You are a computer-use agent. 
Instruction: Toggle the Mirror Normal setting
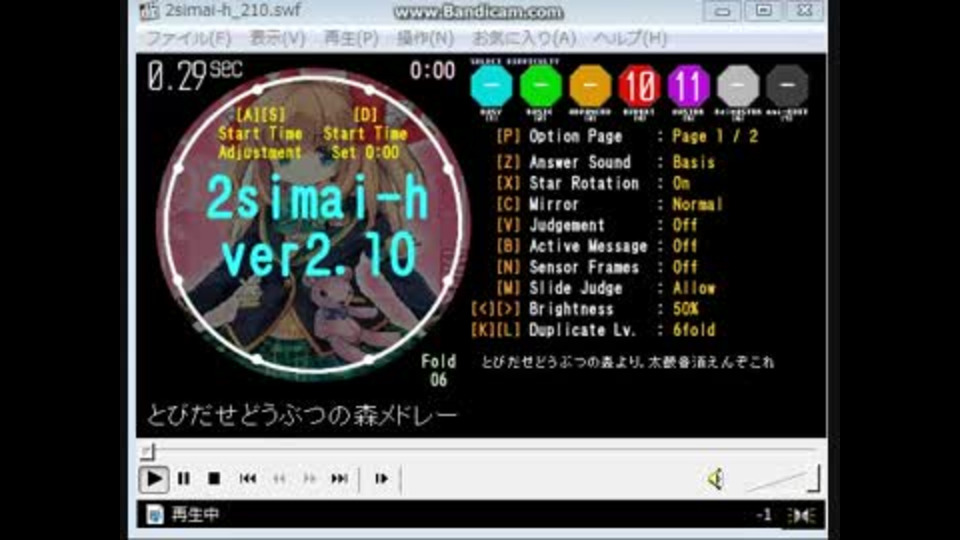[697, 204]
